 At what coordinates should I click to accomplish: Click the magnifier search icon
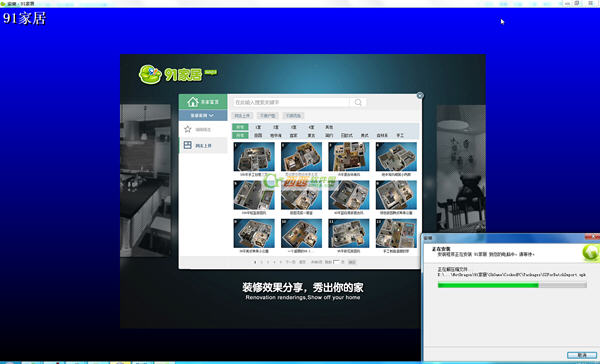pos(358,102)
